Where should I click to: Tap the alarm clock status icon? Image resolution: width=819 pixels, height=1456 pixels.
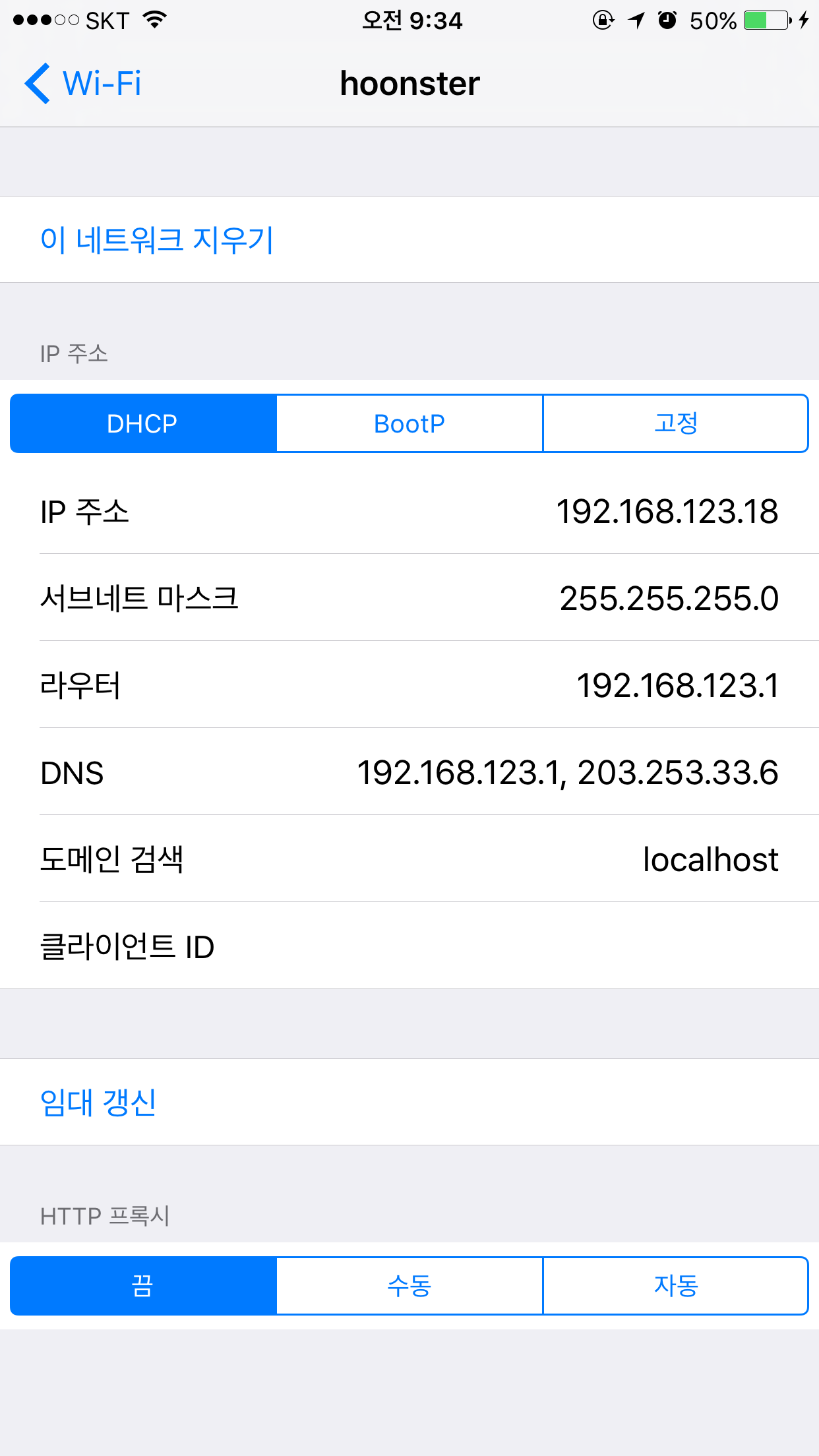[x=667, y=20]
